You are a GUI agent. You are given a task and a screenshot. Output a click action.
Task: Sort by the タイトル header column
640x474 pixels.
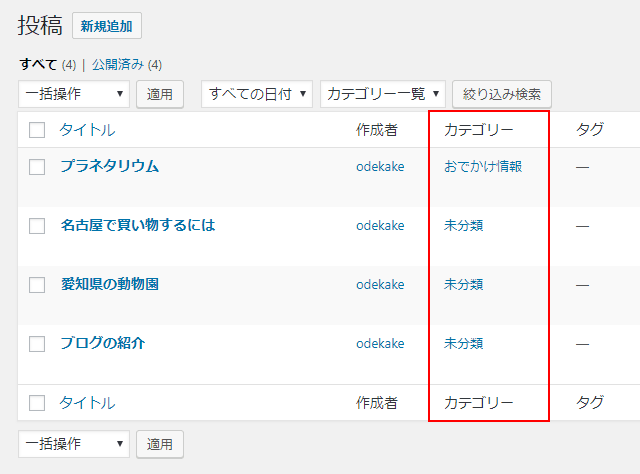pyautogui.click(x=87, y=130)
